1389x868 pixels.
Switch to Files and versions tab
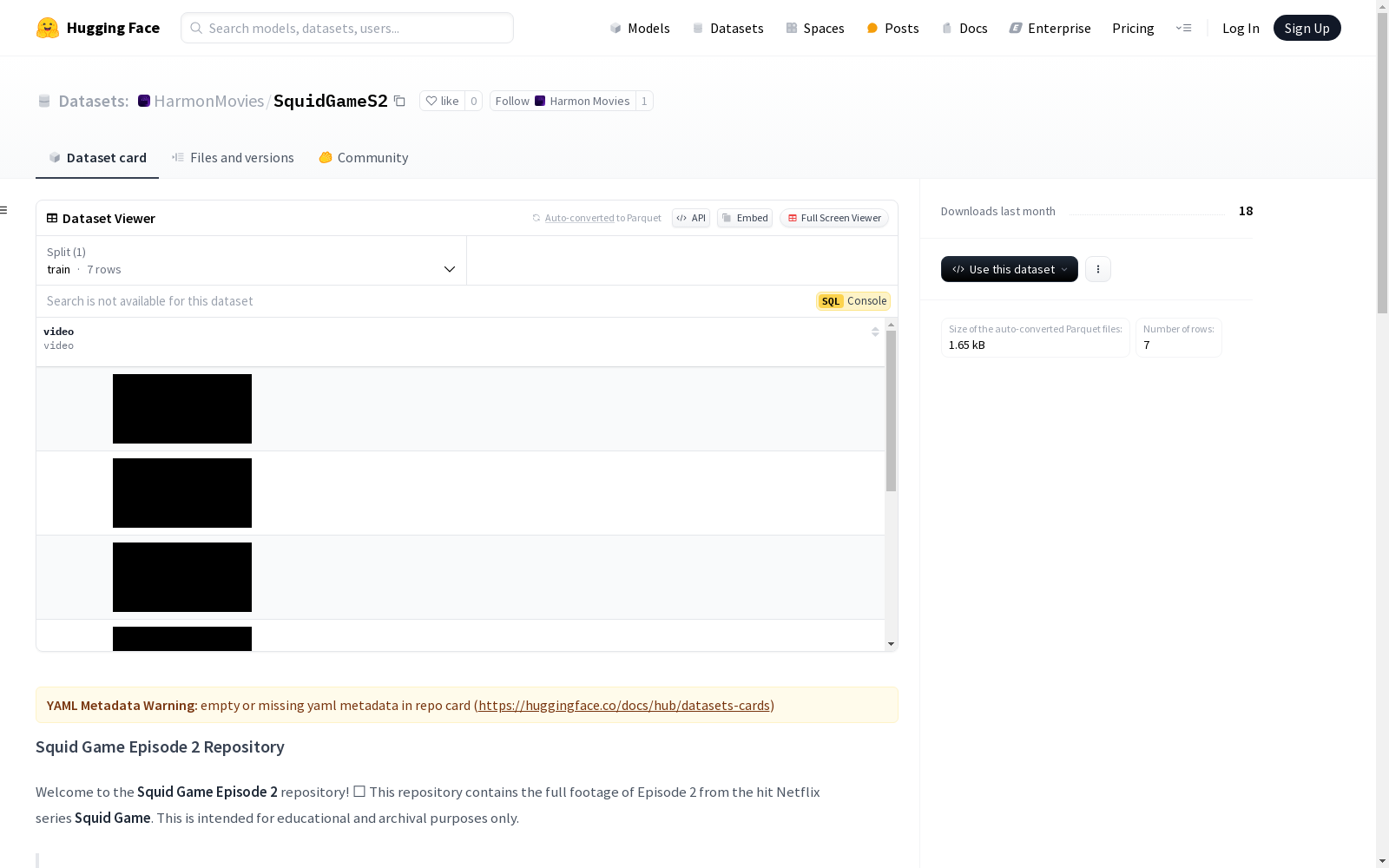click(x=233, y=157)
